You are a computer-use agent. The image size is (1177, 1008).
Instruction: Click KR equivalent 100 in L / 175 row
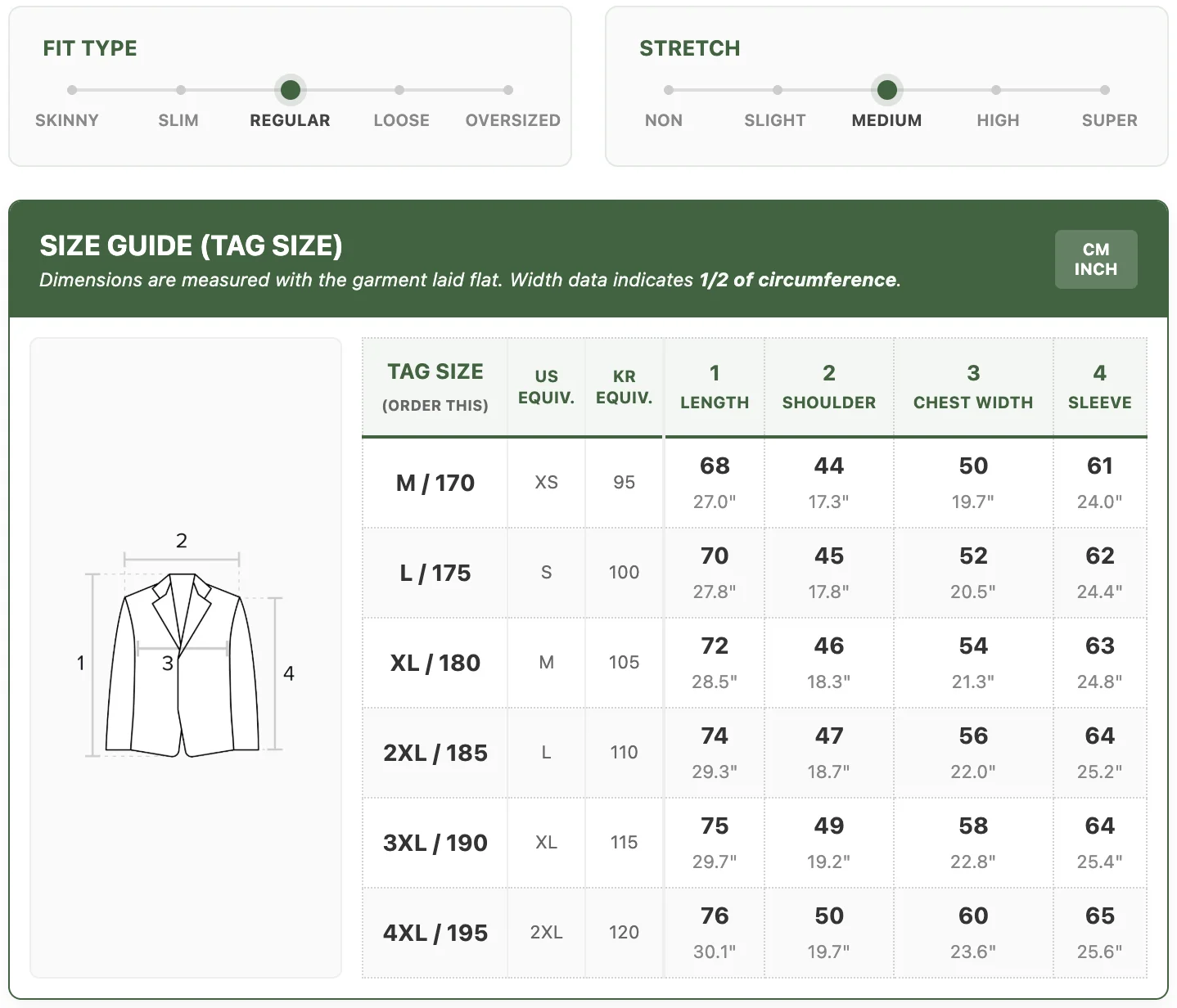point(625,573)
